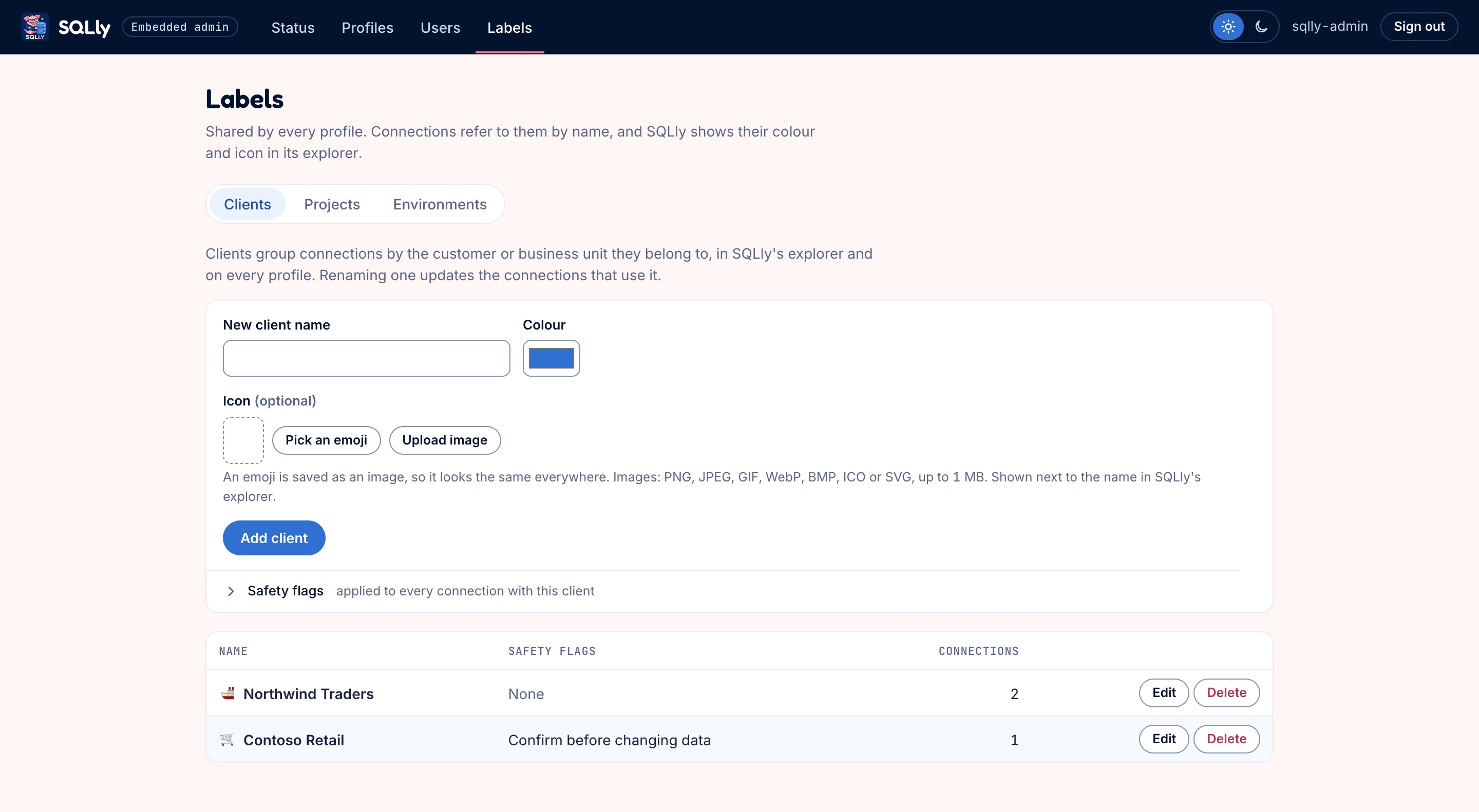Expand the Safety flags chevron

point(231,591)
